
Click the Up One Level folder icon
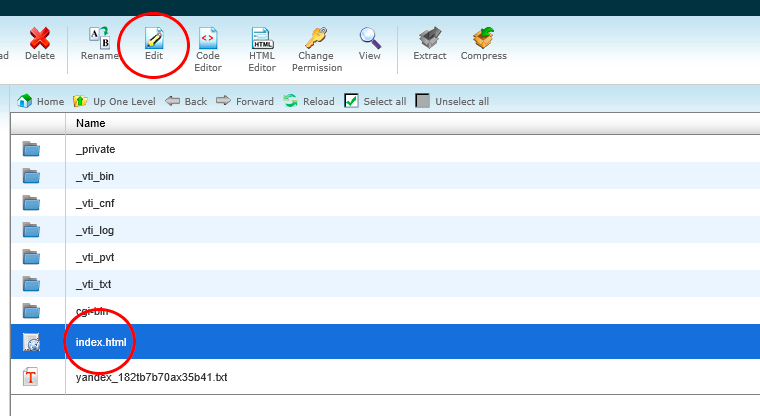click(x=80, y=101)
